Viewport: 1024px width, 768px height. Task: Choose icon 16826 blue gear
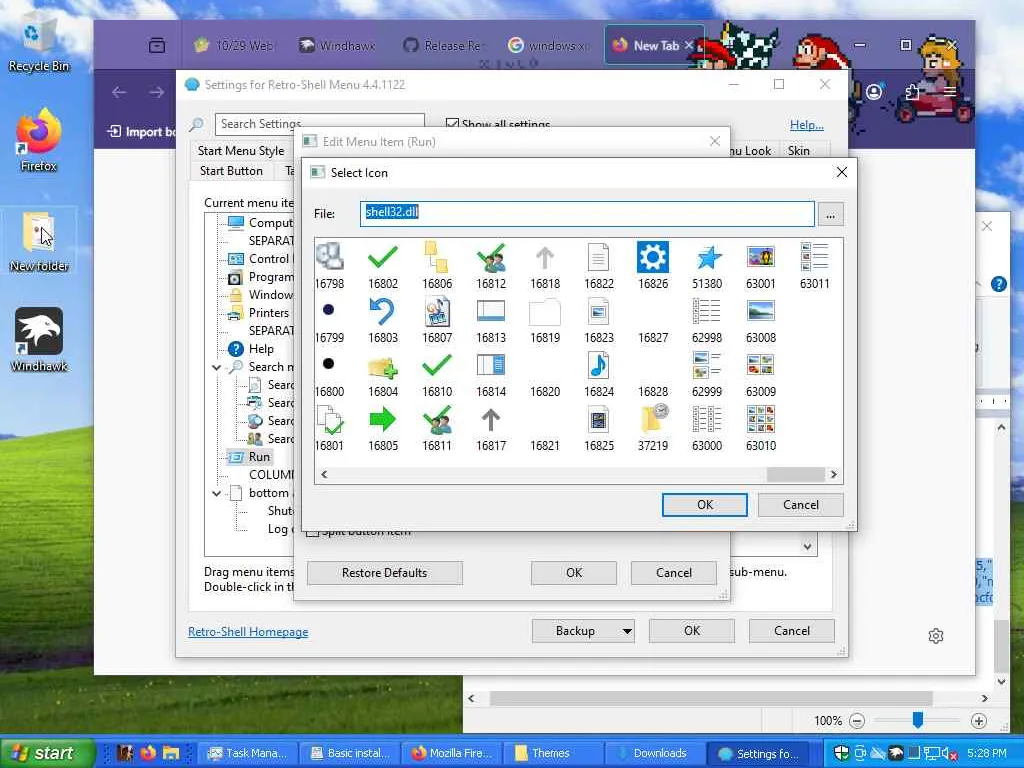point(653,257)
